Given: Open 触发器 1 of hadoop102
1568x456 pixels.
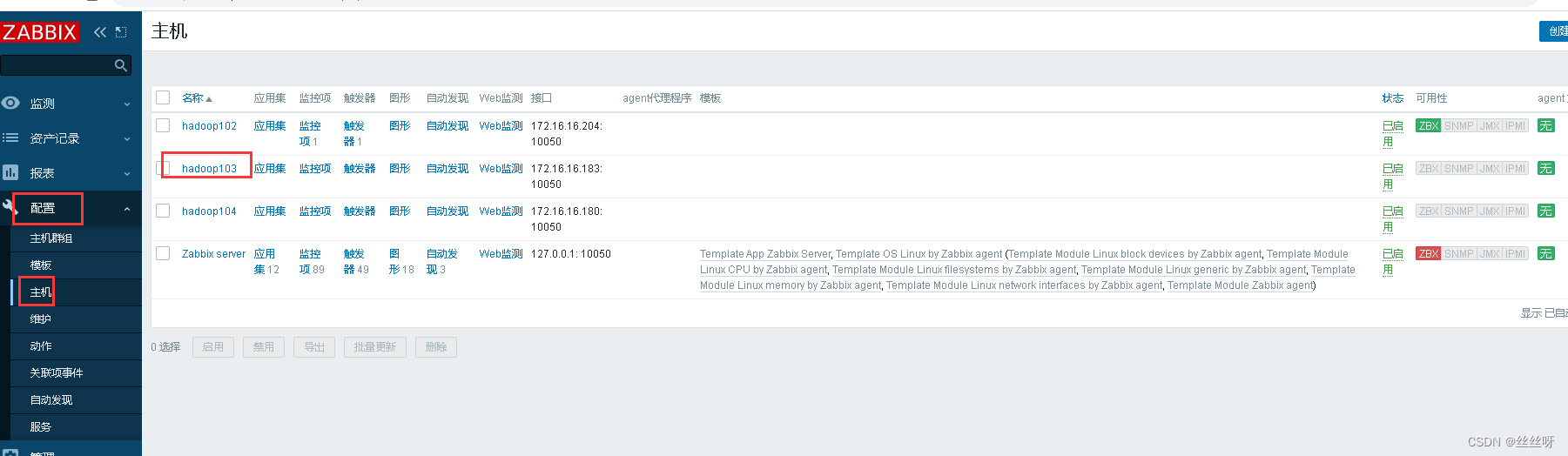Looking at the screenshot, I should tap(354, 134).
